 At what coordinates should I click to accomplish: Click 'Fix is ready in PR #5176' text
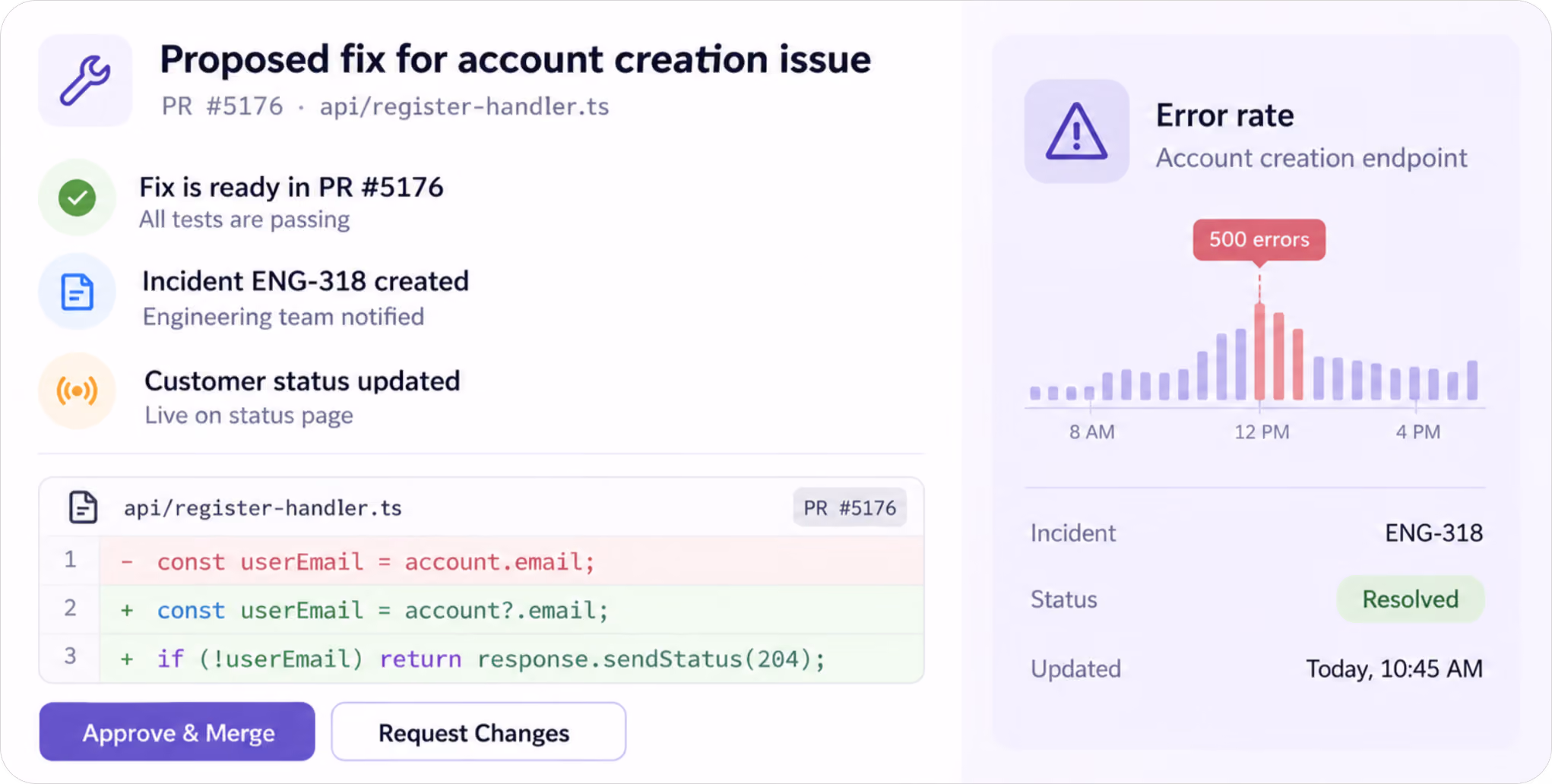pos(291,188)
